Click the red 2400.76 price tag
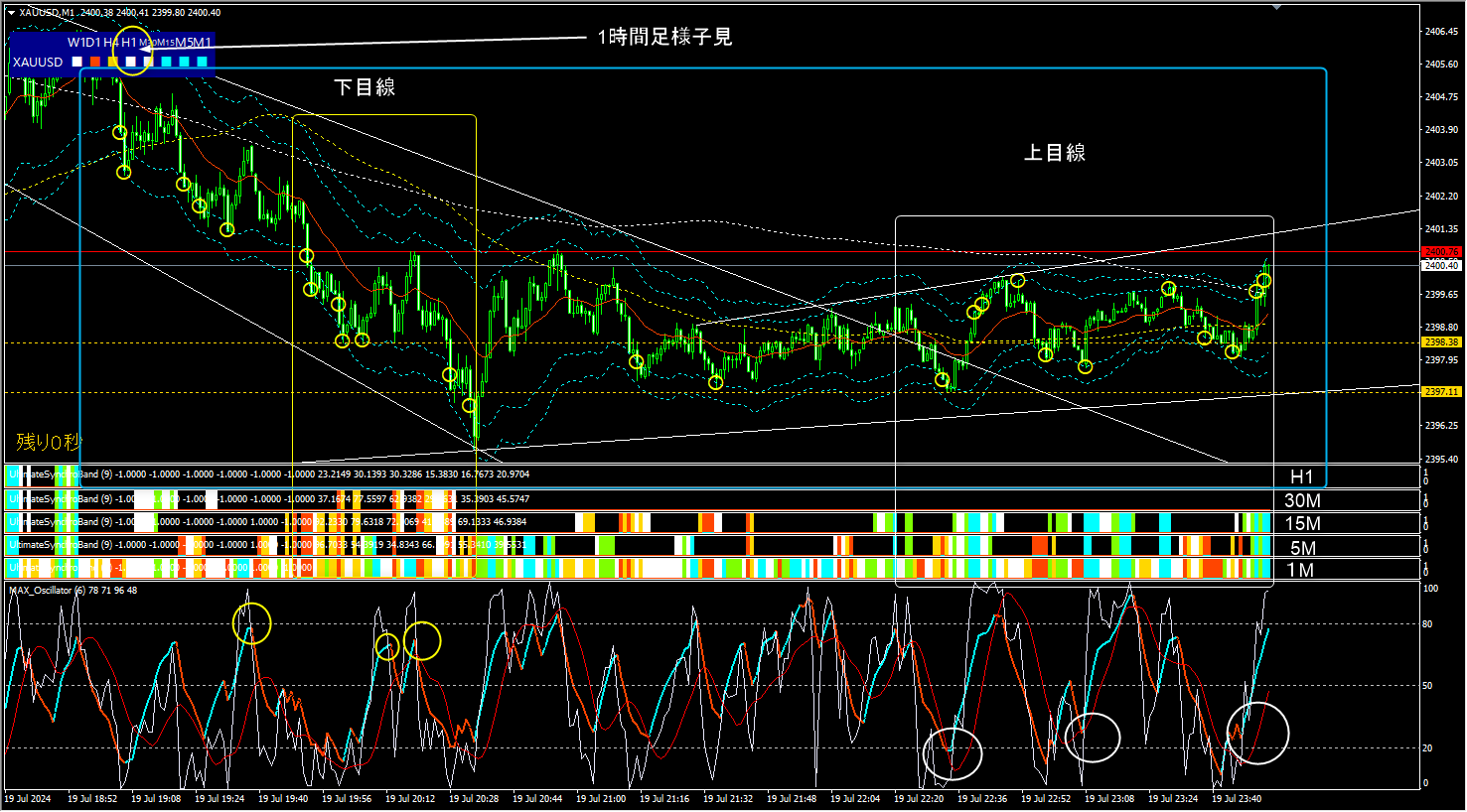The height and width of the screenshot is (812, 1467). (1441, 252)
